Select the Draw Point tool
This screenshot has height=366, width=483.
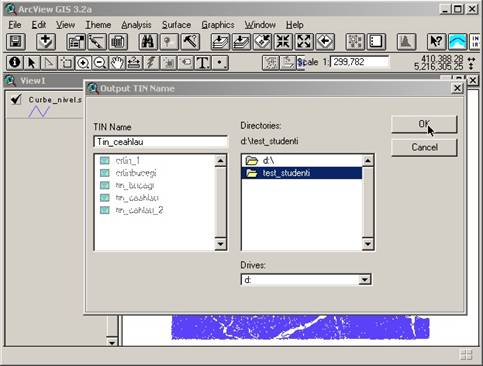coord(220,63)
